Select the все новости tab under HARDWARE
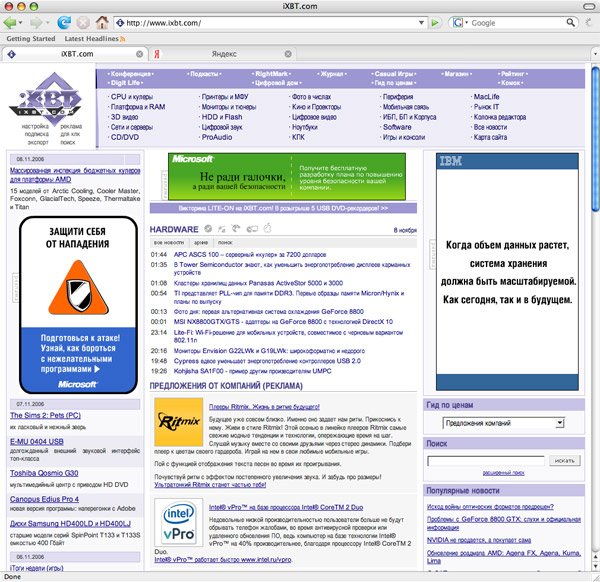600x582 pixels. [169, 243]
